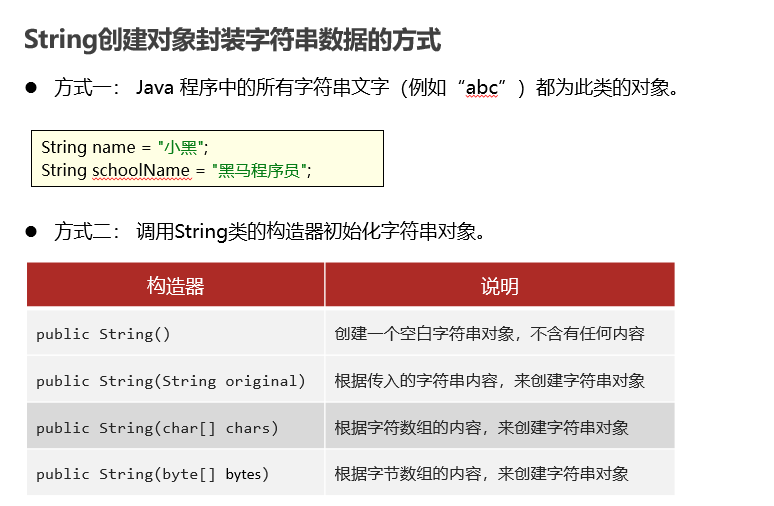Click the "说明" table header
This screenshot has width=774, height=506.
[500, 285]
